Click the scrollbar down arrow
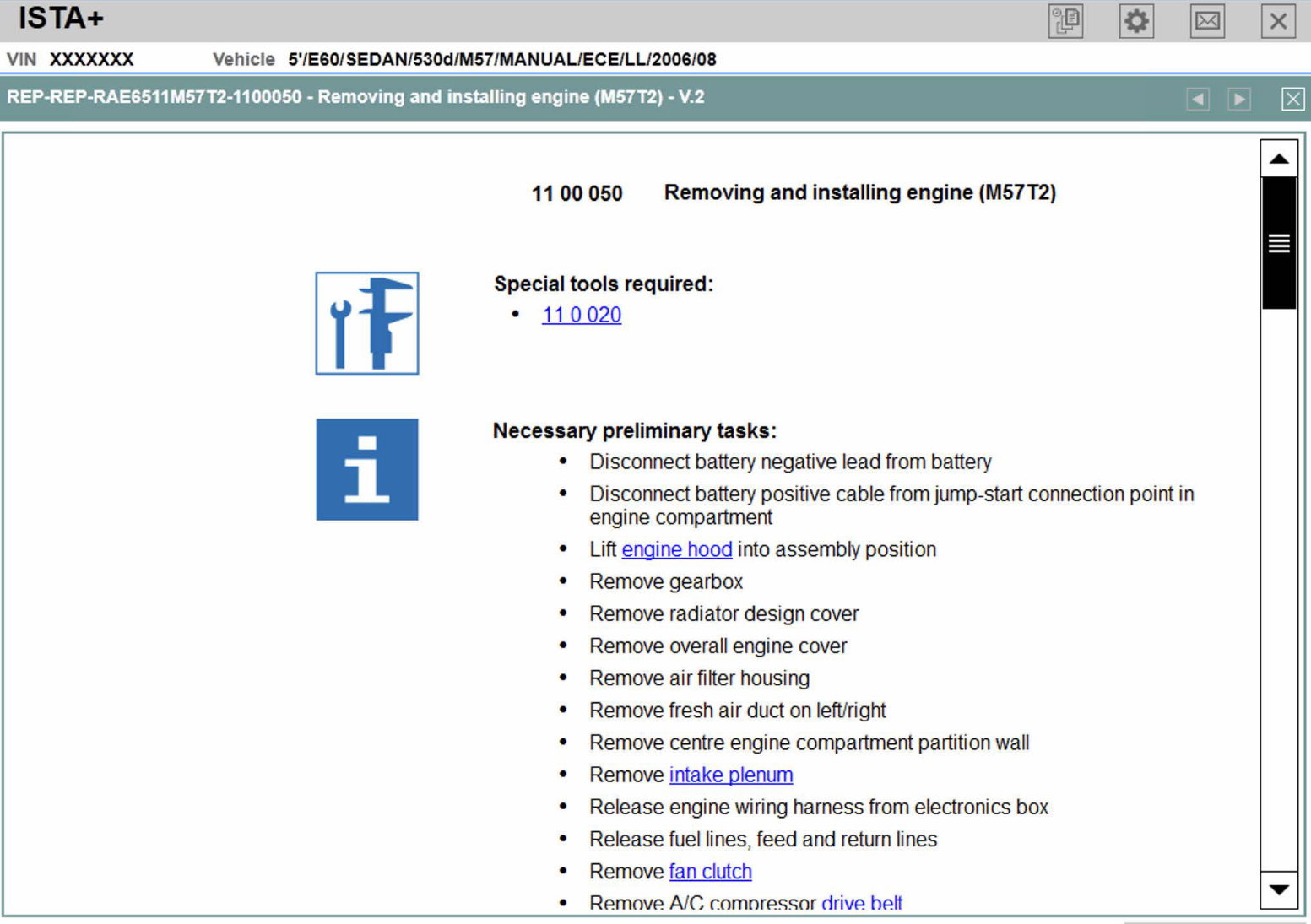Viewport: 1311px width, 924px height. (1279, 889)
